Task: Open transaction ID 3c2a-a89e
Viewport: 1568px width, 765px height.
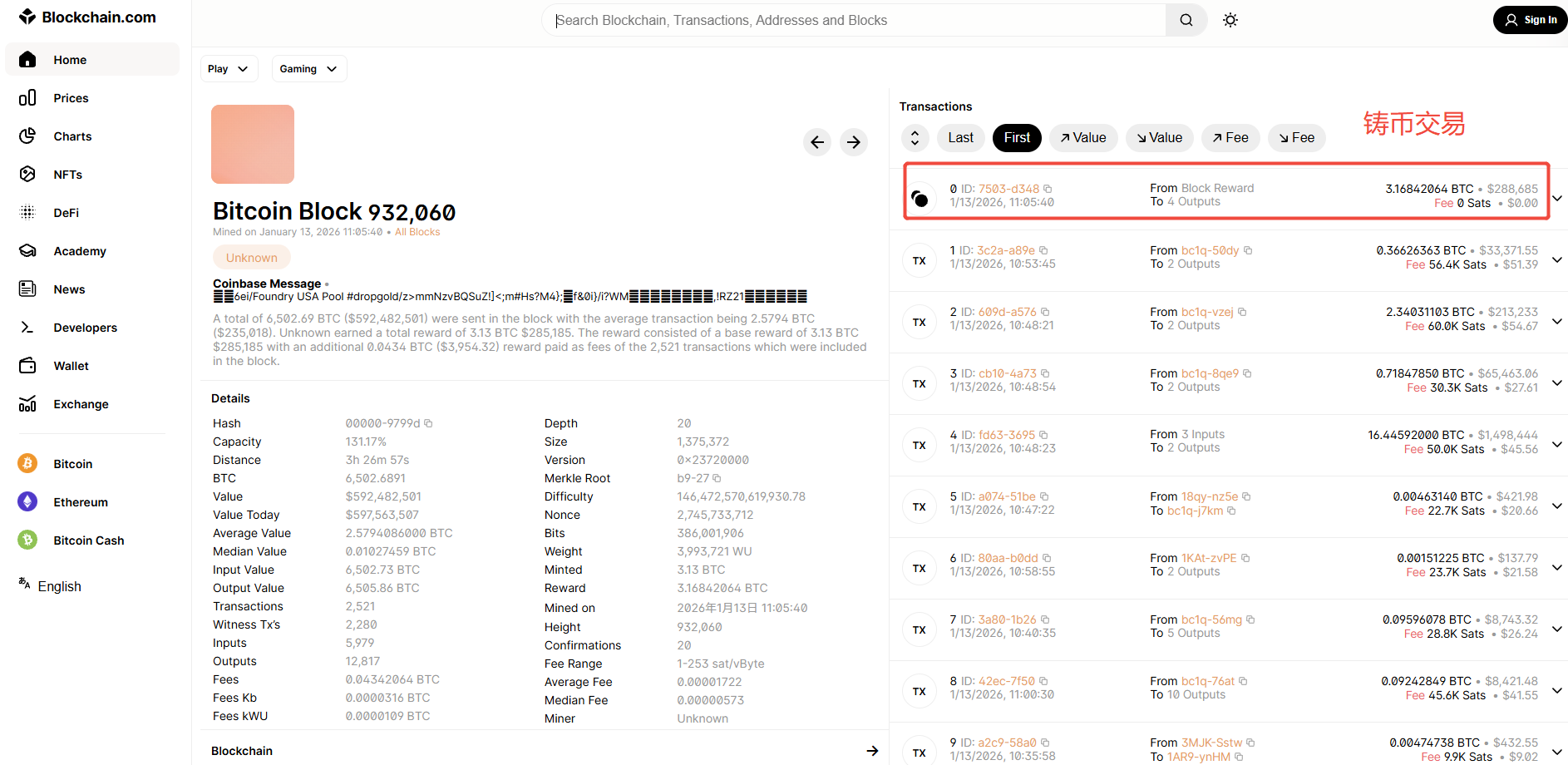Action: pyautogui.click(x=1006, y=250)
